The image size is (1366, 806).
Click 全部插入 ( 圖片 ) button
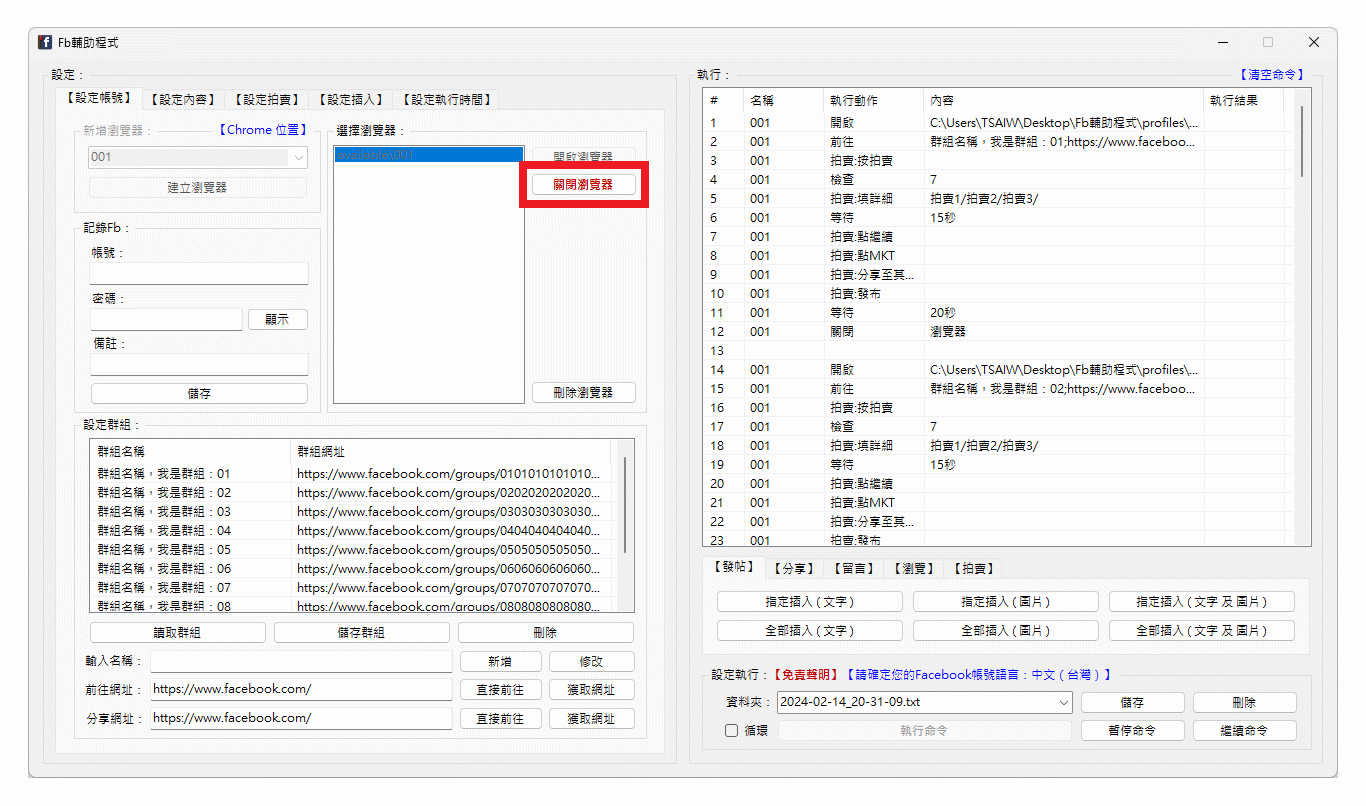click(1006, 631)
